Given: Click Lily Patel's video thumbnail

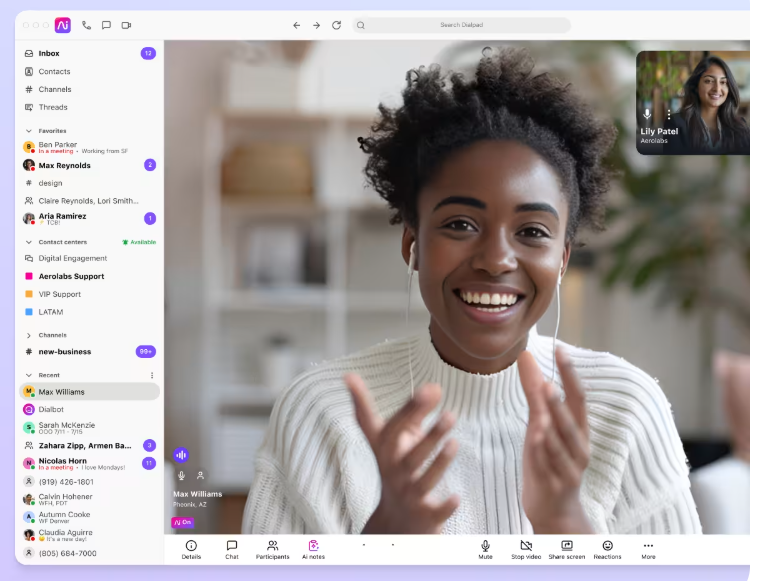Looking at the screenshot, I should coord(692,103).
